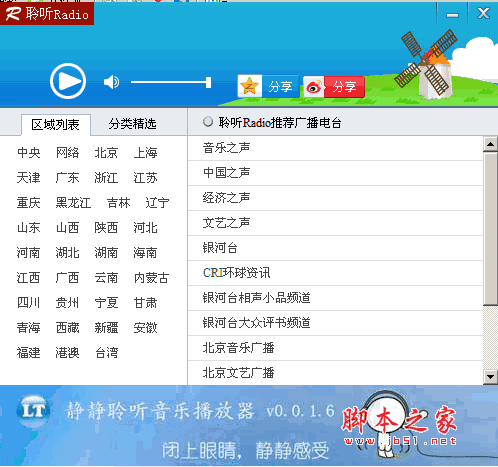Pick the 安徽 region
This screenshot has height=467, width=498.
(x=145, y=328)
